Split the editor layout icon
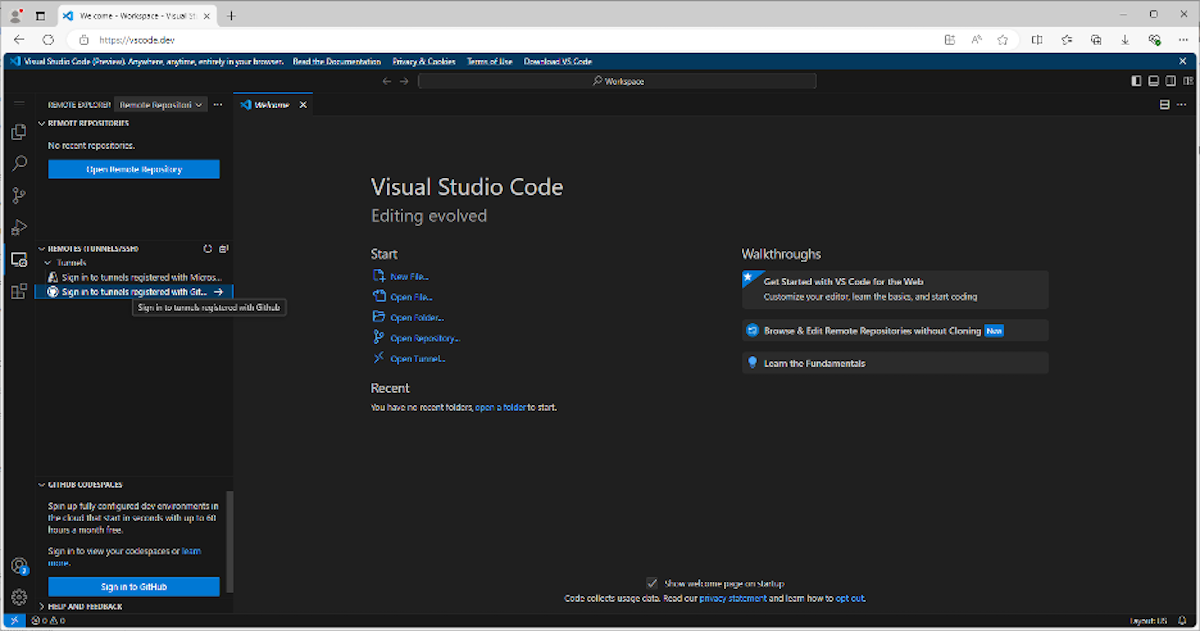The image size is (1200, 631). pyautogui.click(x=1164, y=104)
